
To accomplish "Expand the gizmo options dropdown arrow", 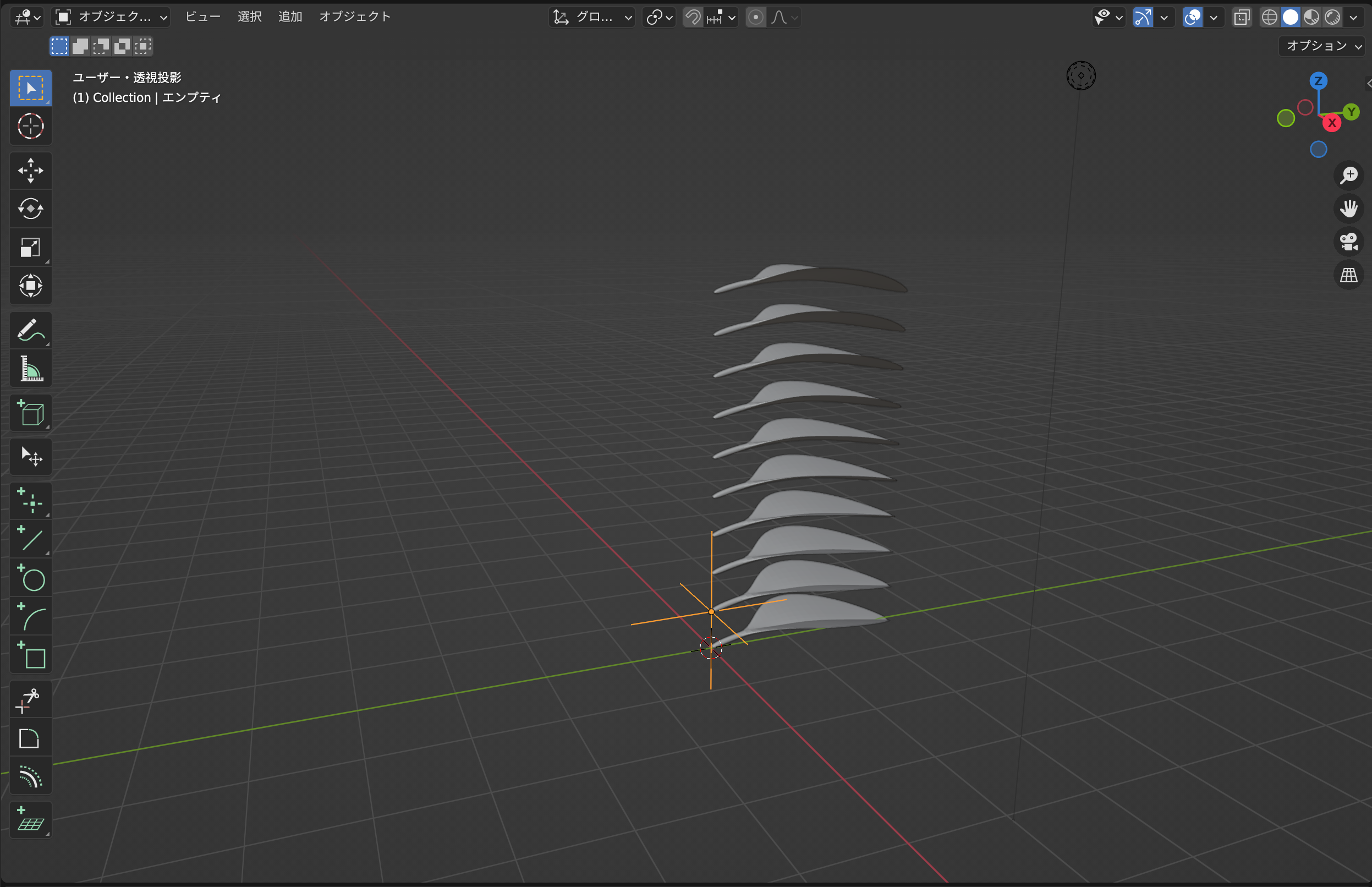I will (x=1164, y=17).
